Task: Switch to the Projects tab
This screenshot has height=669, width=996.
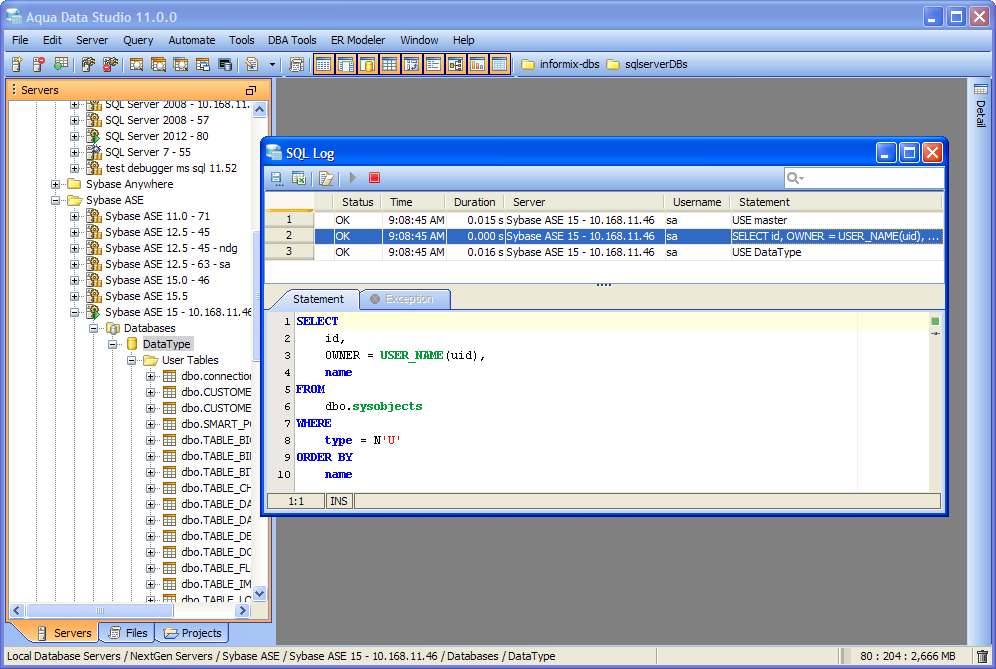Action: 193,633
